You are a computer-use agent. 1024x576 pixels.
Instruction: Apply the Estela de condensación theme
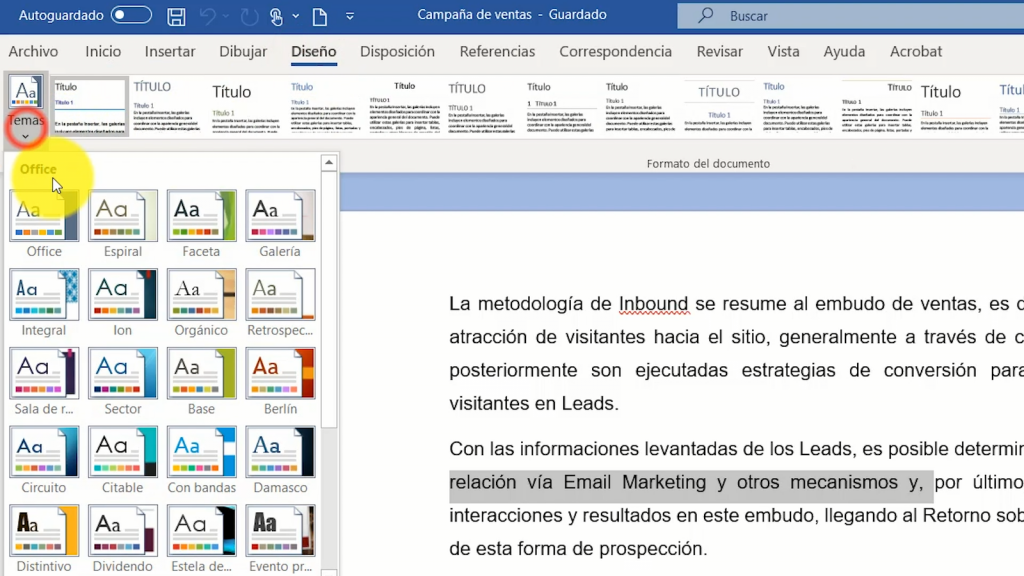coord(201,539)
